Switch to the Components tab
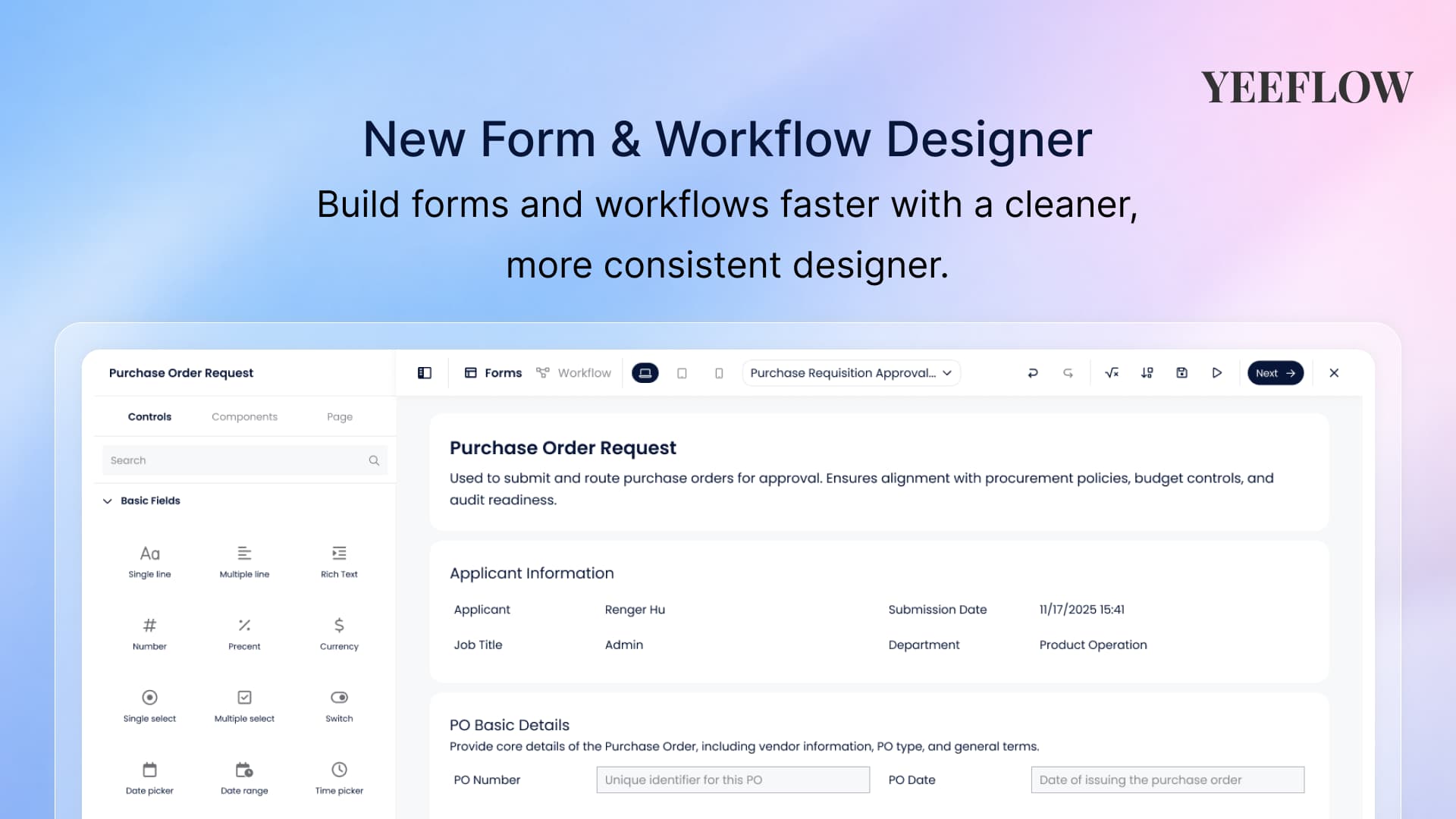1456x819 pixels. 244,417
